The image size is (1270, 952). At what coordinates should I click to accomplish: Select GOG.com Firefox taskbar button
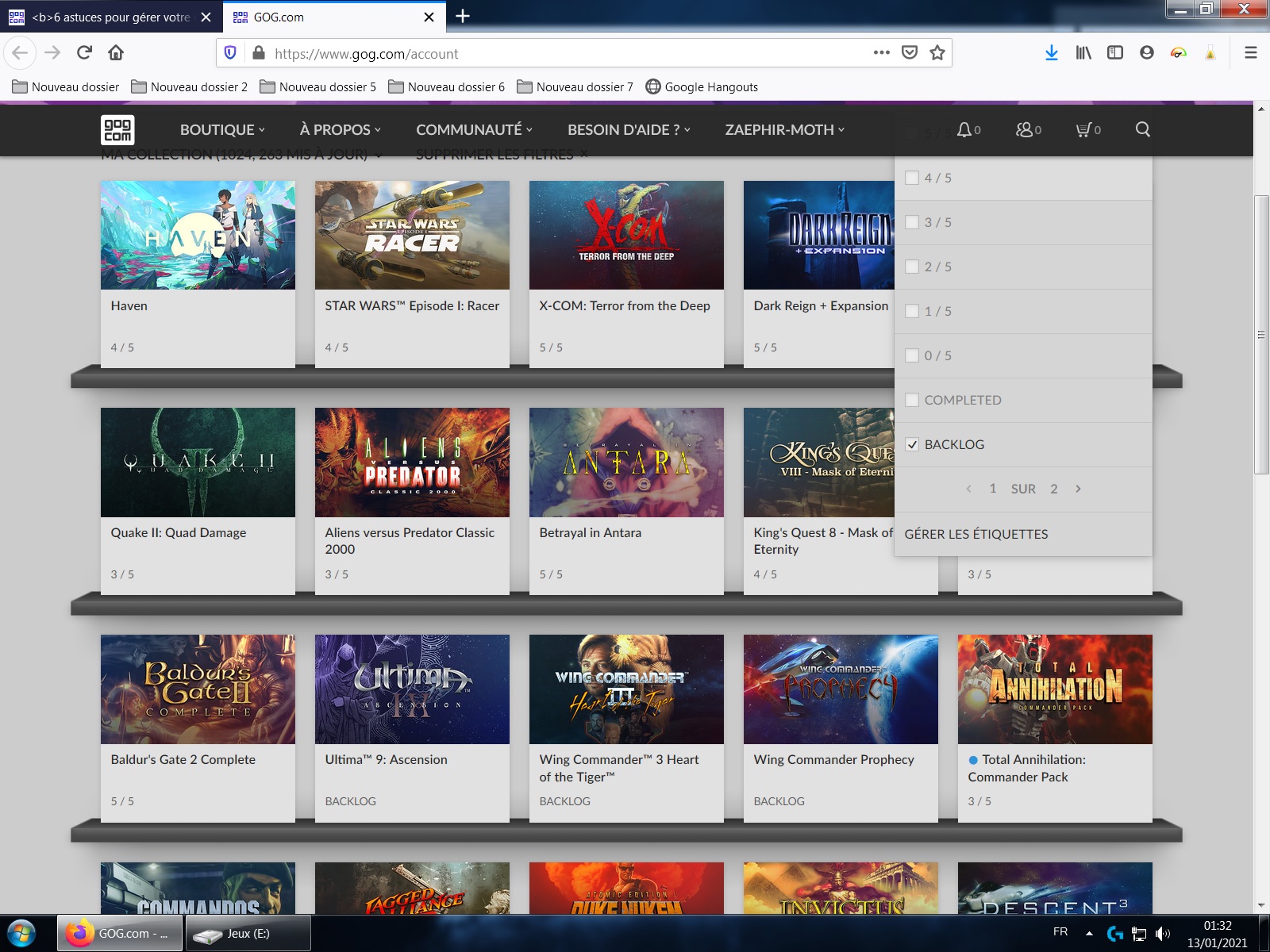121,933
